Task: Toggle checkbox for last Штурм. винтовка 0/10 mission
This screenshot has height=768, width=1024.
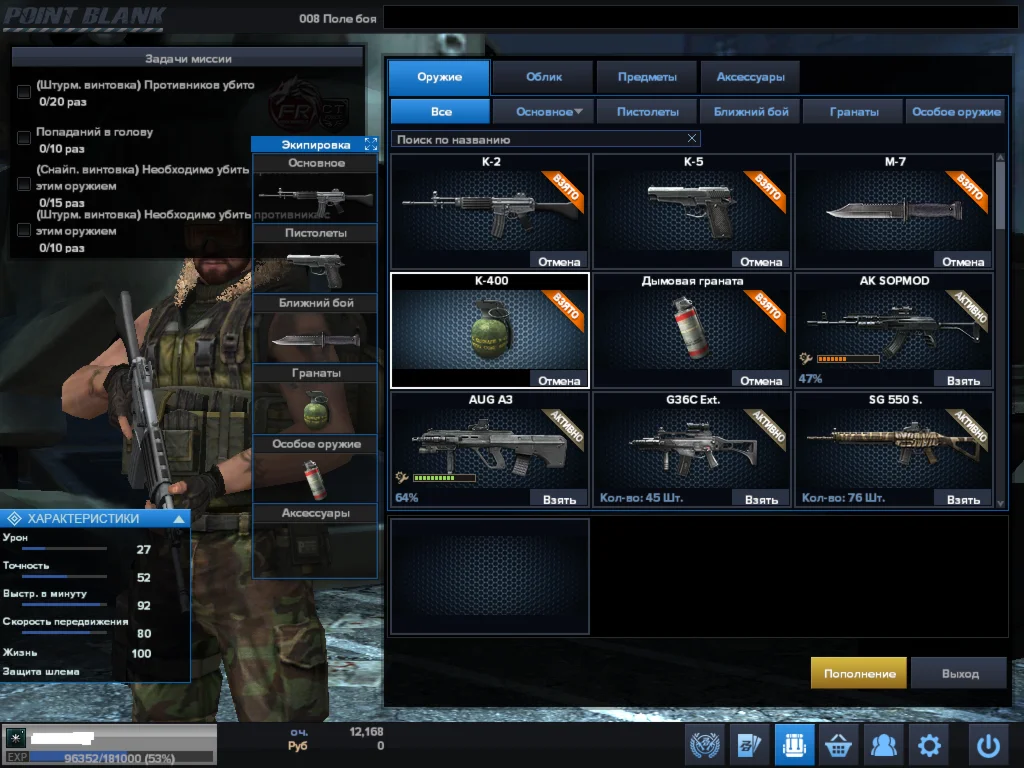Action: tap(24, 230)
